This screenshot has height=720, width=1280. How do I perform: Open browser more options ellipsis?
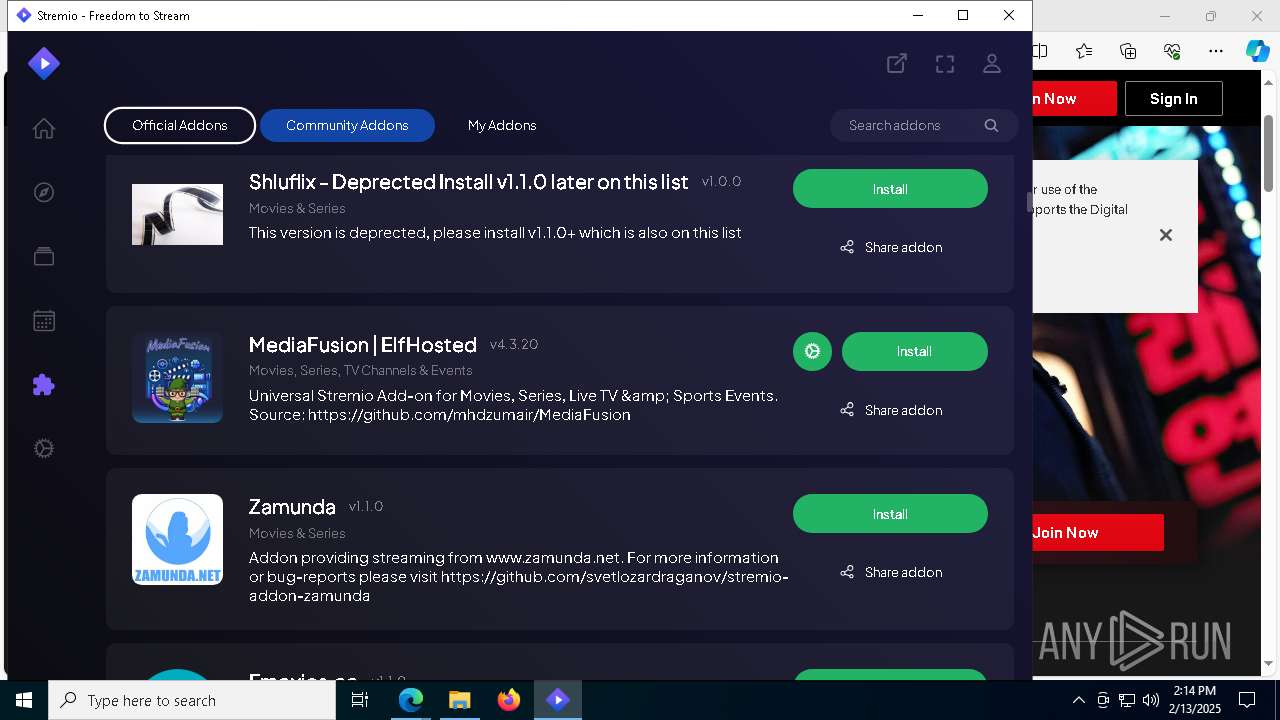pos(1216,51)
